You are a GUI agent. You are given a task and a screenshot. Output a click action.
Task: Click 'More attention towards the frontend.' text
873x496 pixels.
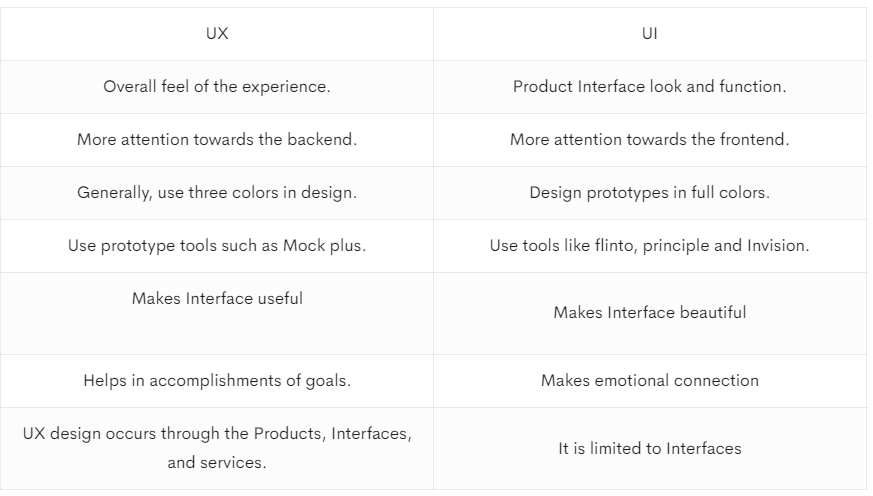pos(650,140)
